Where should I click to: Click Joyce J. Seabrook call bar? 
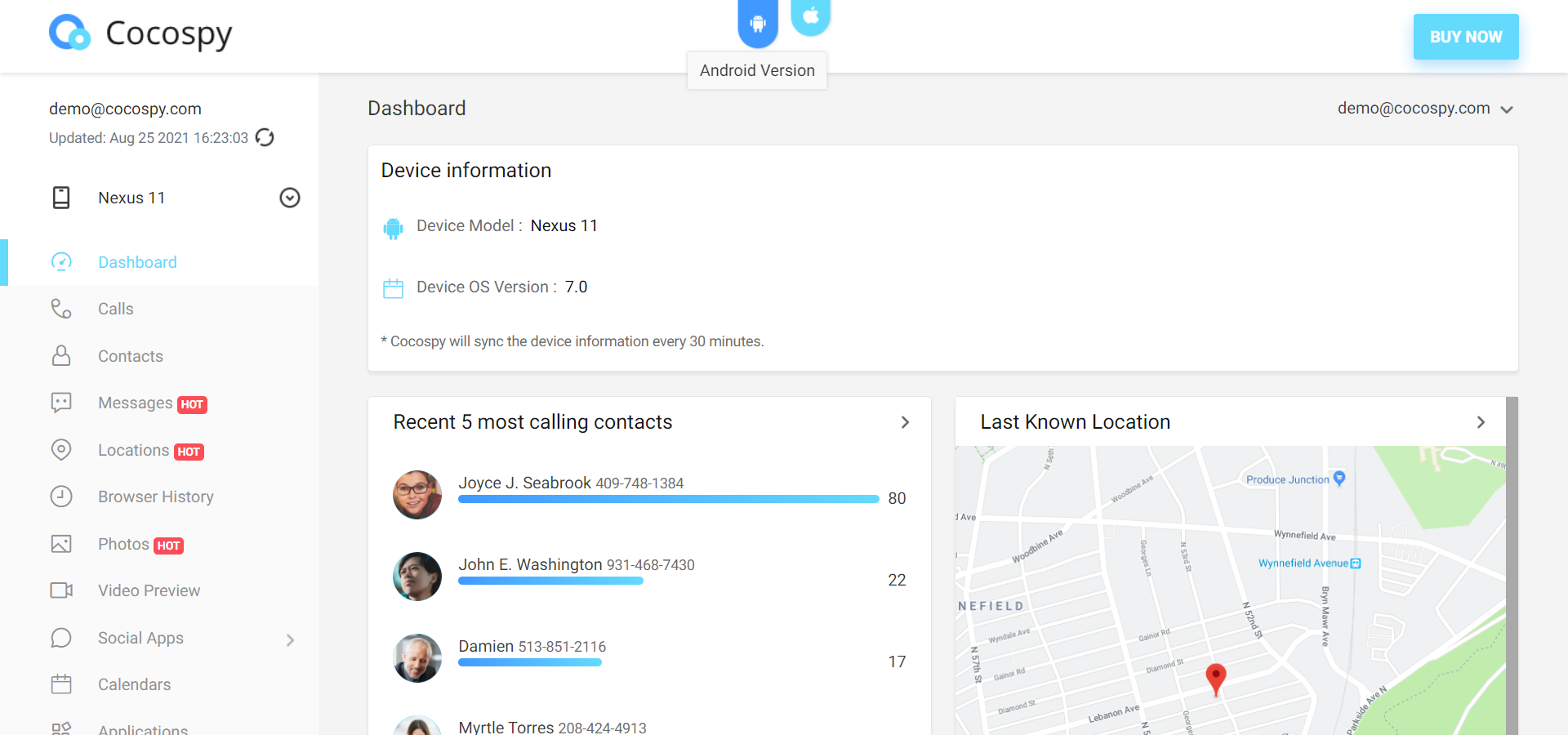pos(668,499)
